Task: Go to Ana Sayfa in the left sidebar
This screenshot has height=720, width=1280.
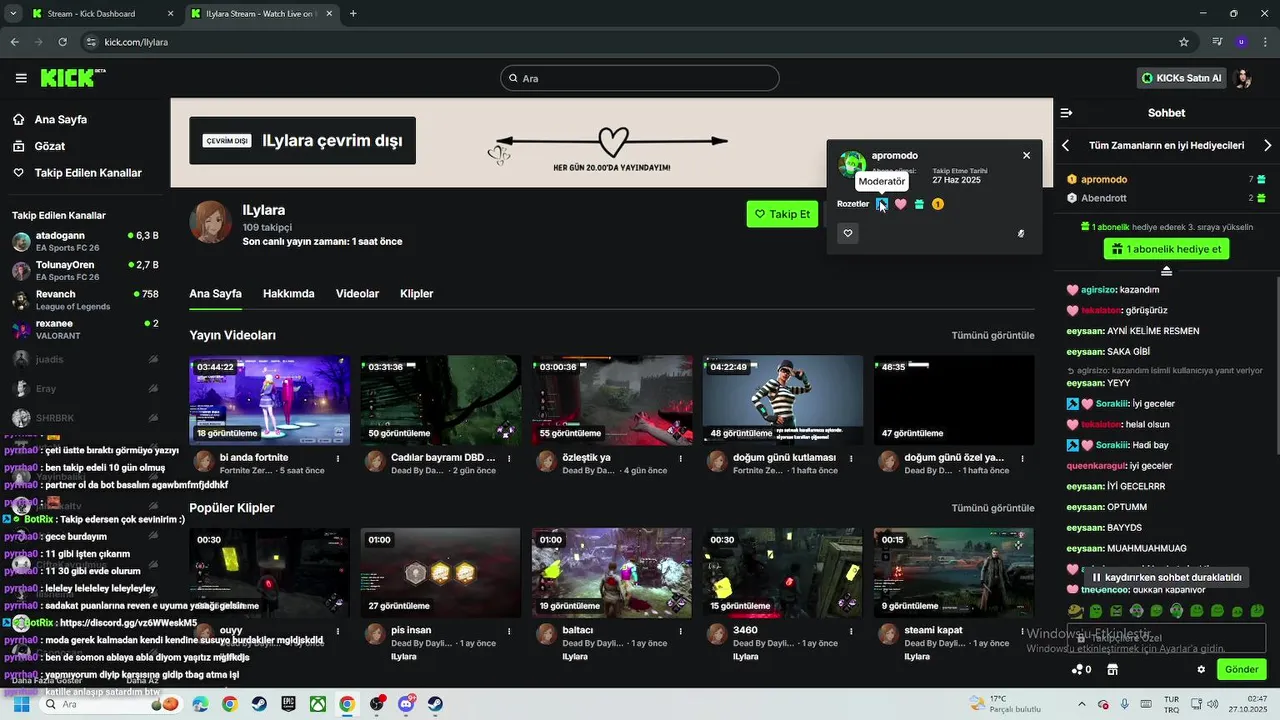Action: pyautogui.click(x=50, y=119)
